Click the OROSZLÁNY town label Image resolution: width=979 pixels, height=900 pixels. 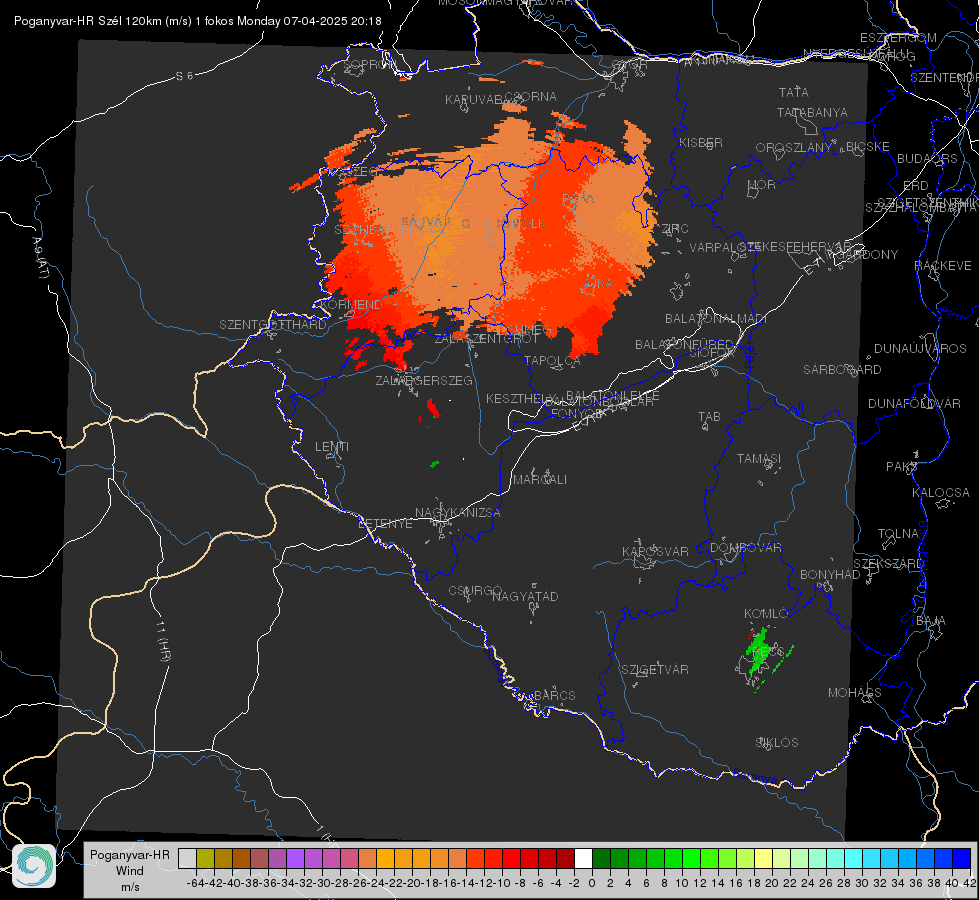794,148
